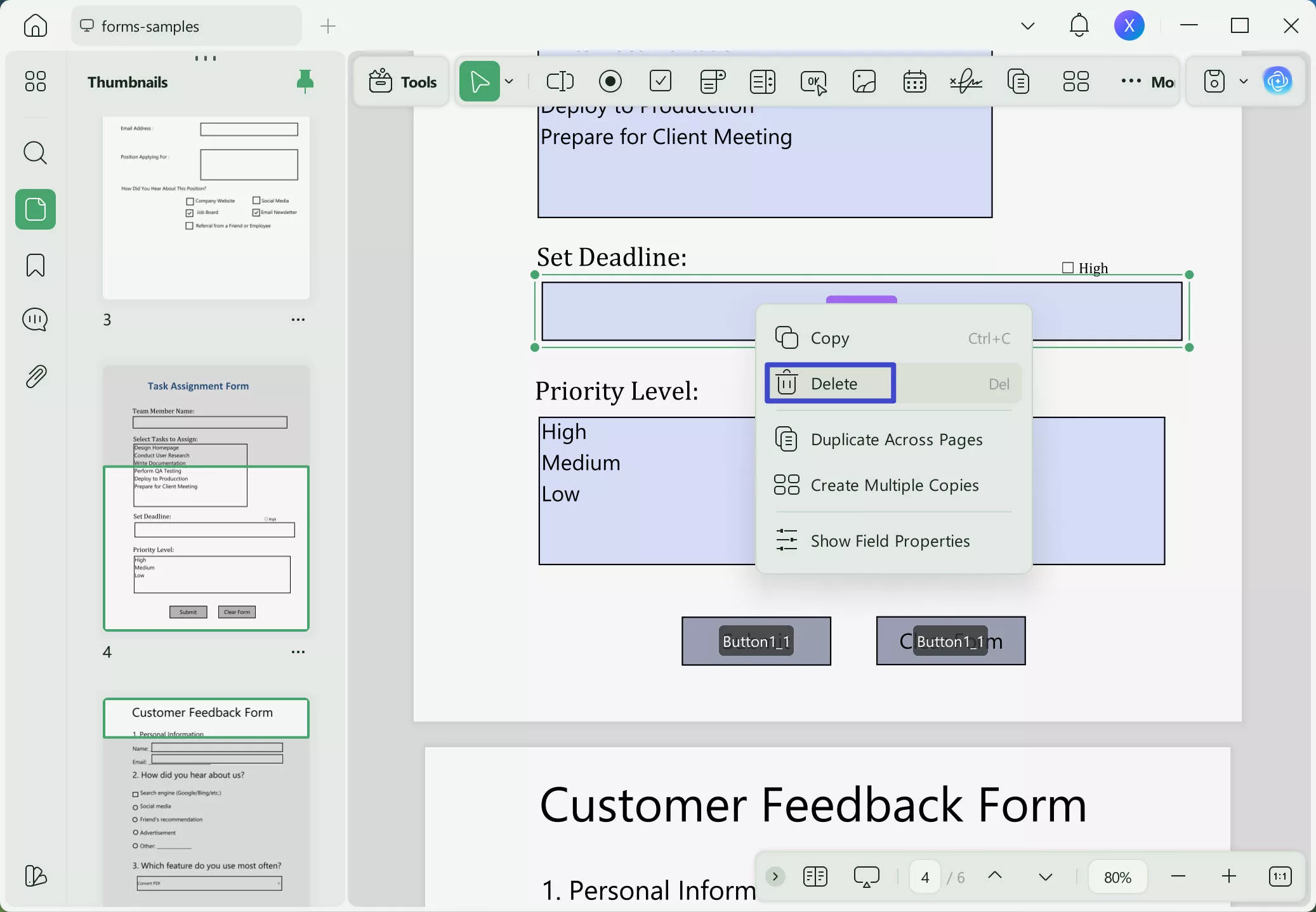The width and height of the screenshot is (1316, 912).
Task: Expand the selection tool dropdown arrow
Action: (509, 81)
